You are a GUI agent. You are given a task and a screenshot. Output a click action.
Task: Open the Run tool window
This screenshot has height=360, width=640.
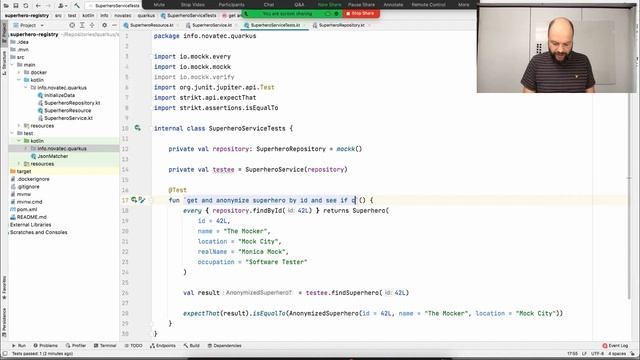(19, 346)
